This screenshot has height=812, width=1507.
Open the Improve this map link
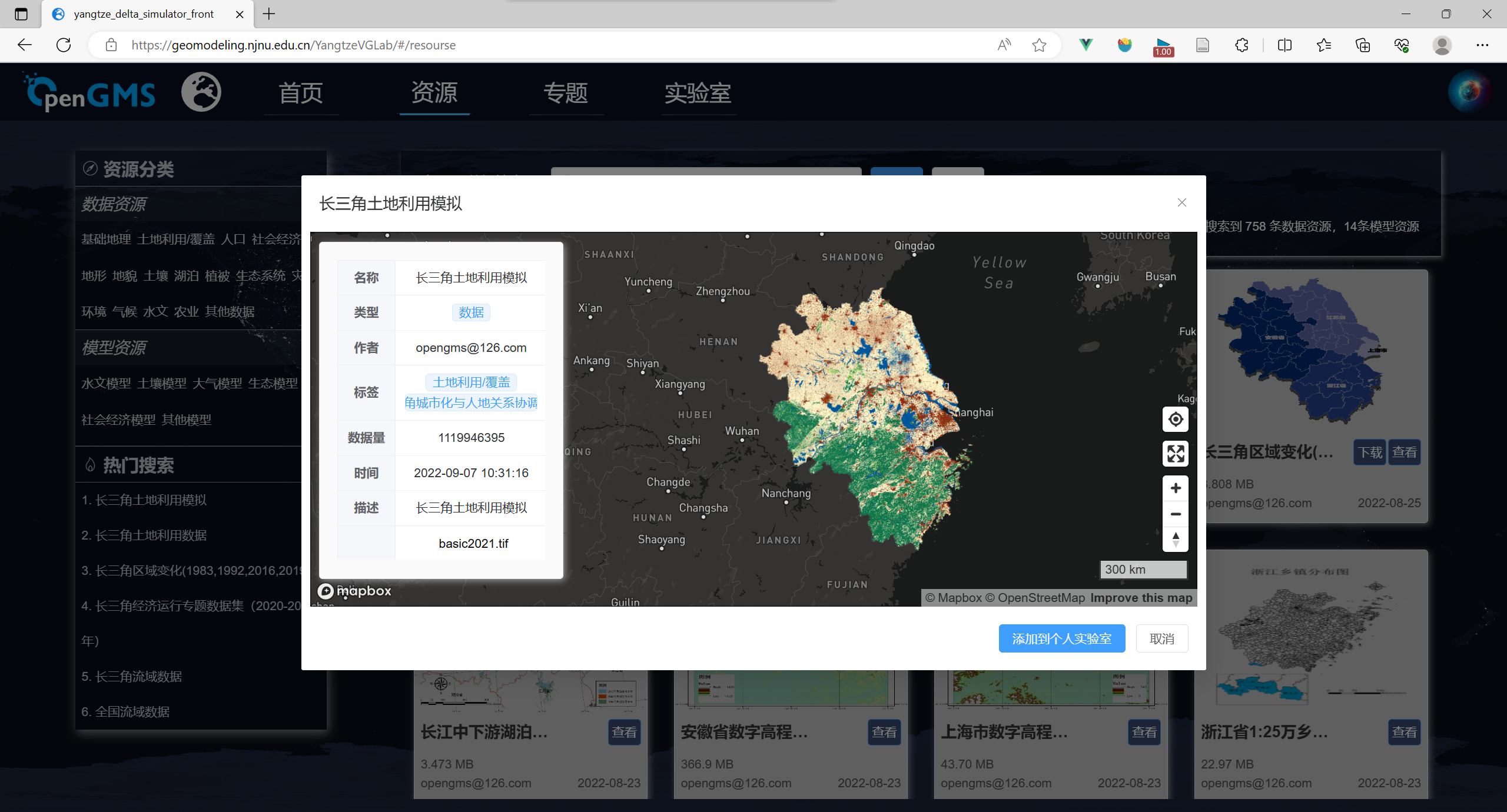1141,598
